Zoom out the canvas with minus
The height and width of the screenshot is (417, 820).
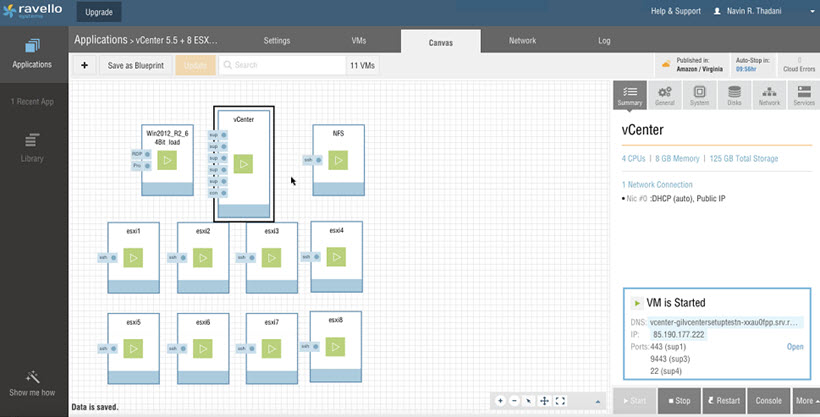[514, 401]
